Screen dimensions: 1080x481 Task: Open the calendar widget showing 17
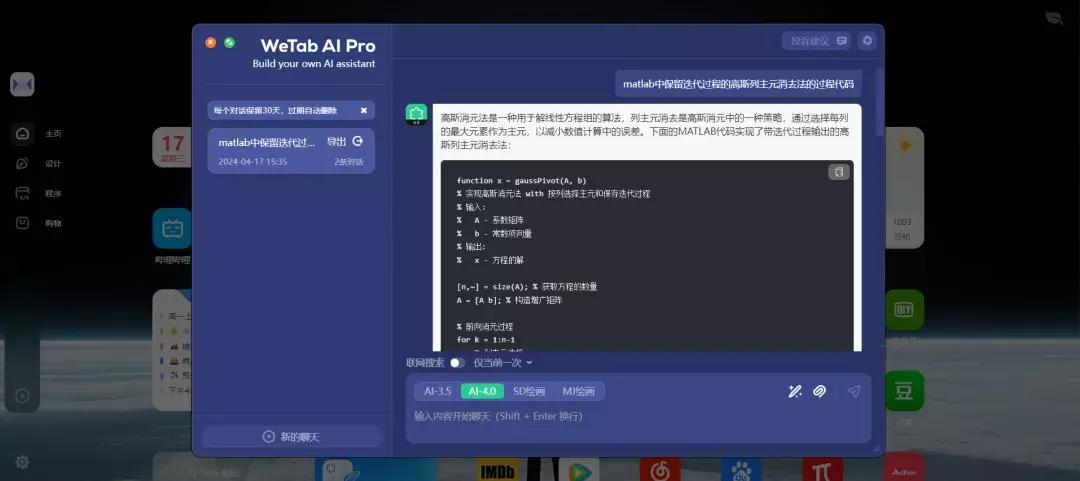click(172, 147)
